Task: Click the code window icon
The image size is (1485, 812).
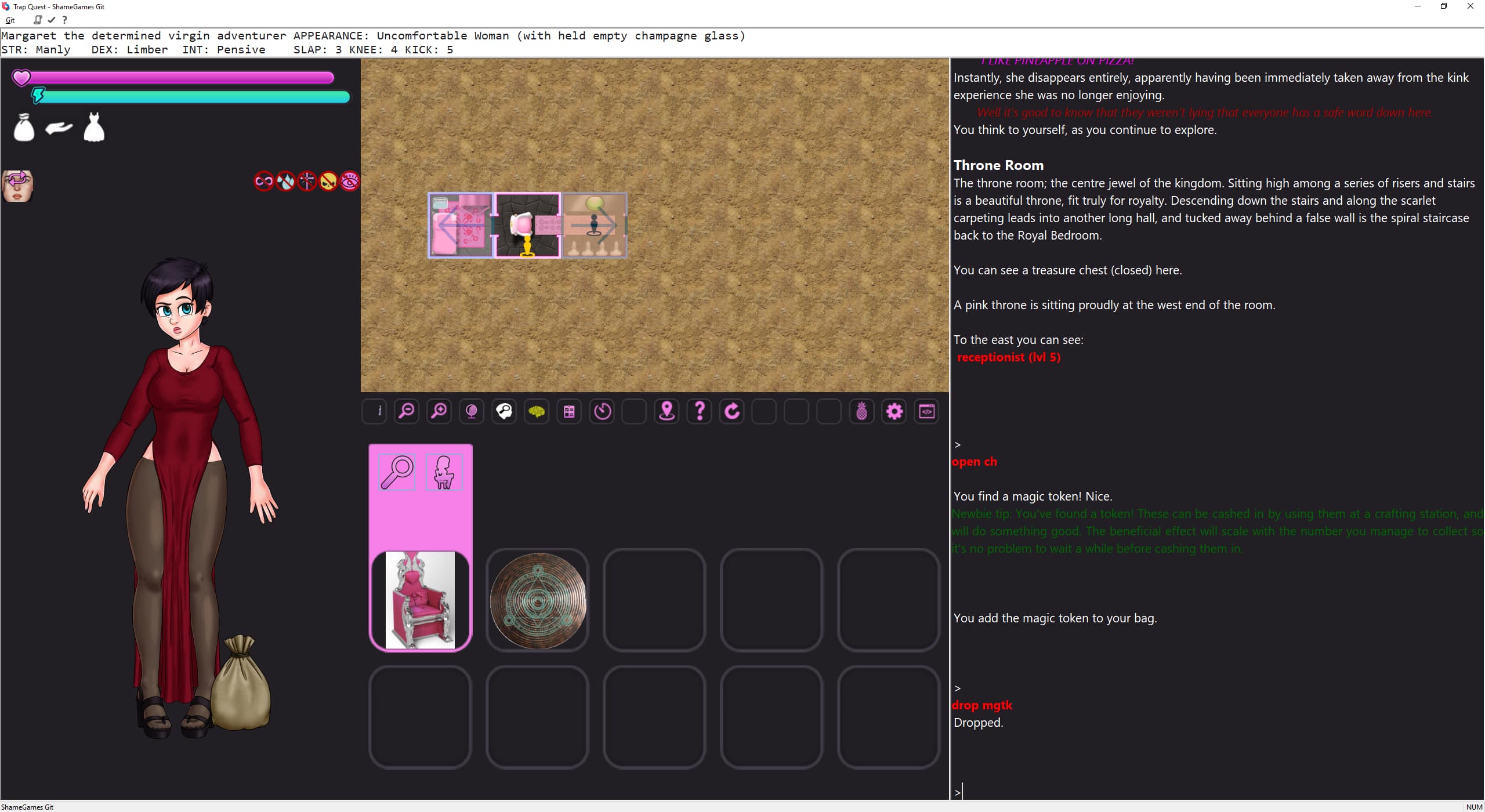Action: 927,412
